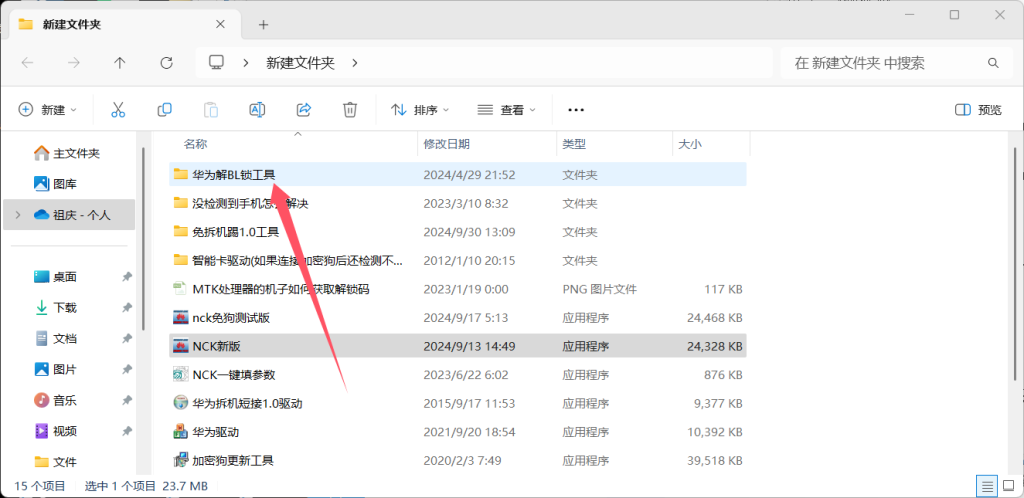Open 图库 in the sidebar
This screenshot has height=498, width=1024.
[x=55, y=184]
